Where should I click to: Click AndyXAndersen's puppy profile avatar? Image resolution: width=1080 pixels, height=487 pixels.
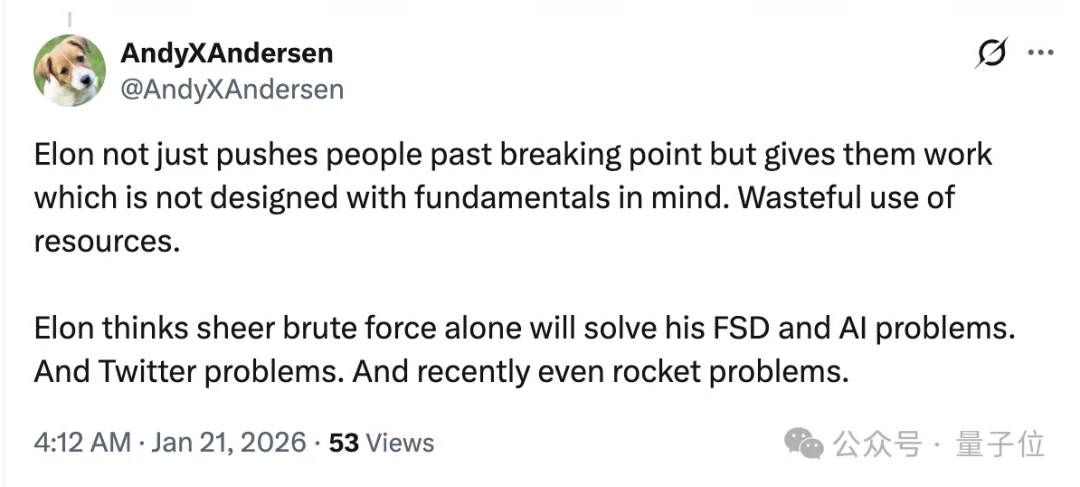(70, 70)
